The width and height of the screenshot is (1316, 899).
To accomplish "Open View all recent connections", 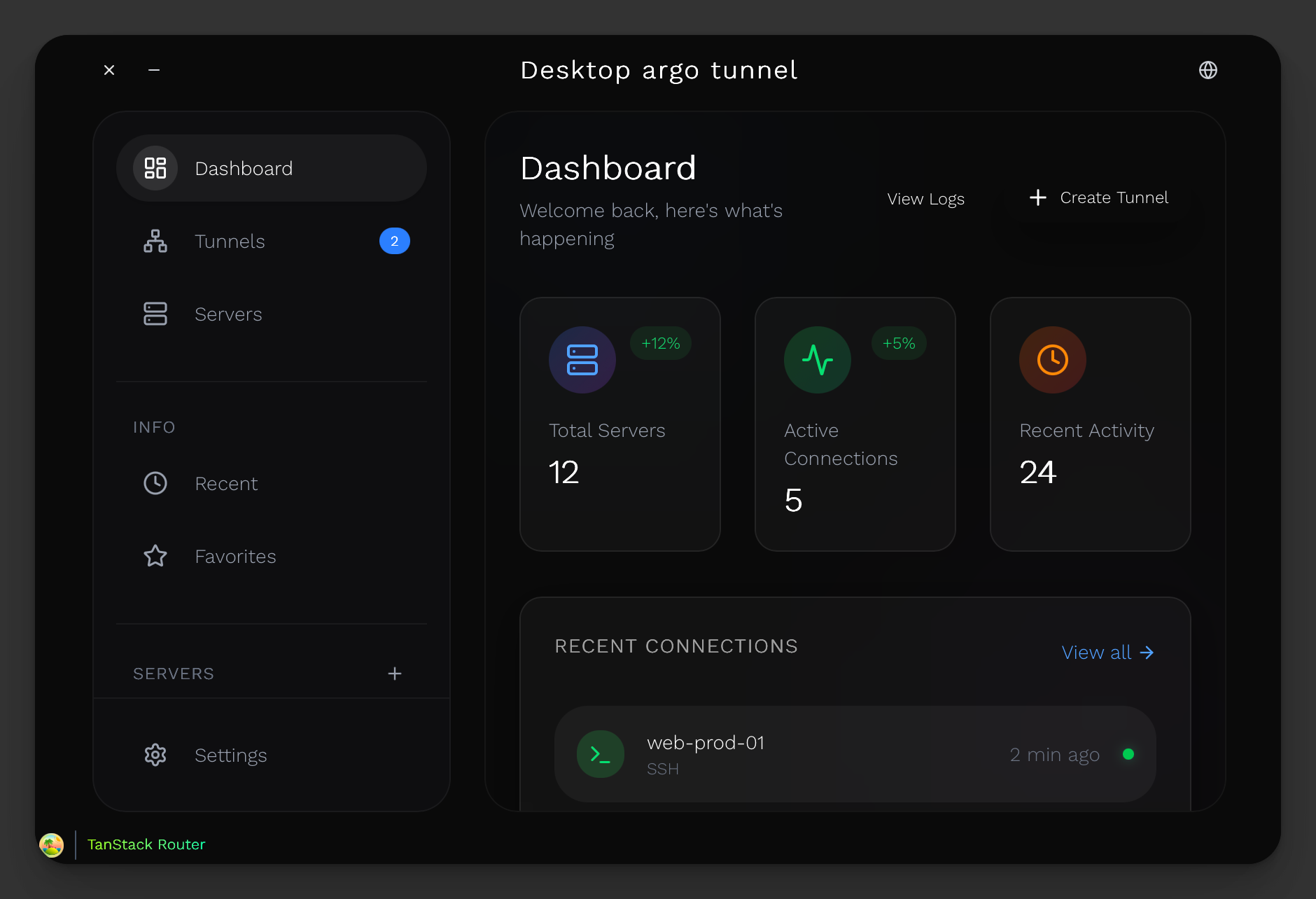I will [x=1106, y=652].
